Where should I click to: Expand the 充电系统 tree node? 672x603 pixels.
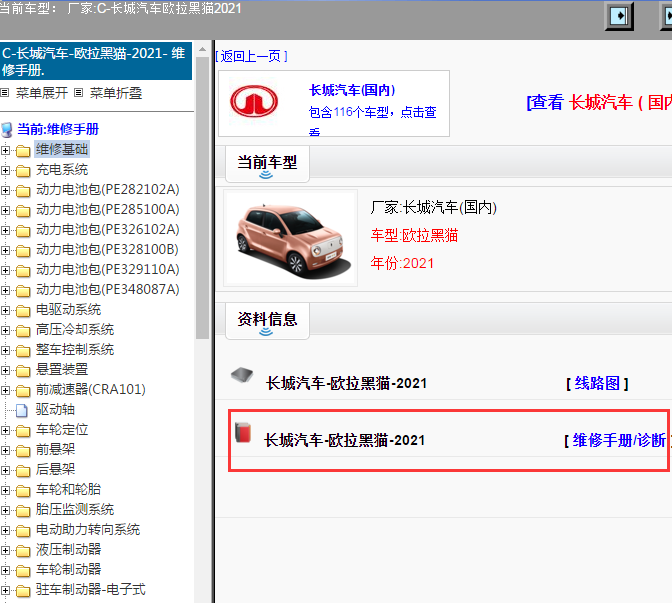click(5, 171)
